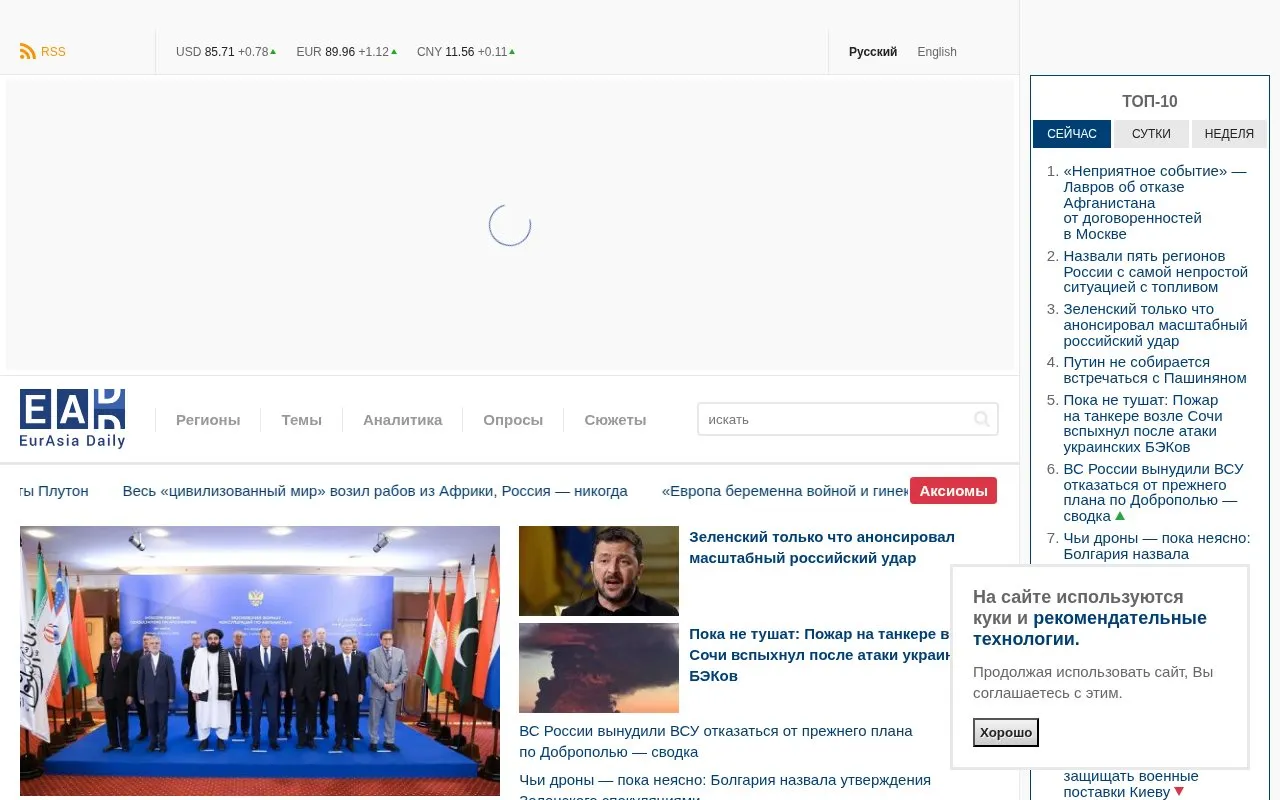1280x800 pixels.
Task: Open ticker item 'Европа беременна войной'
Action: pyautogui.click(x=785, y=491)
